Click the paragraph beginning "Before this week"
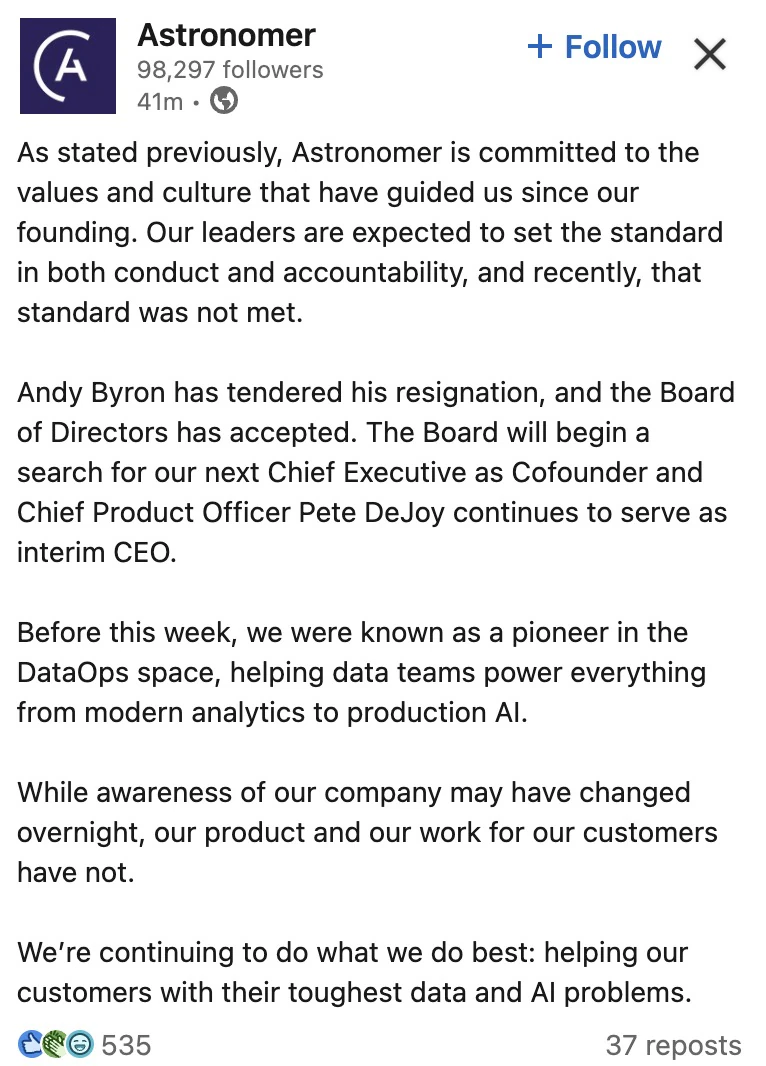This screenshot has width=766, height=1066. [x=360, y=672]
